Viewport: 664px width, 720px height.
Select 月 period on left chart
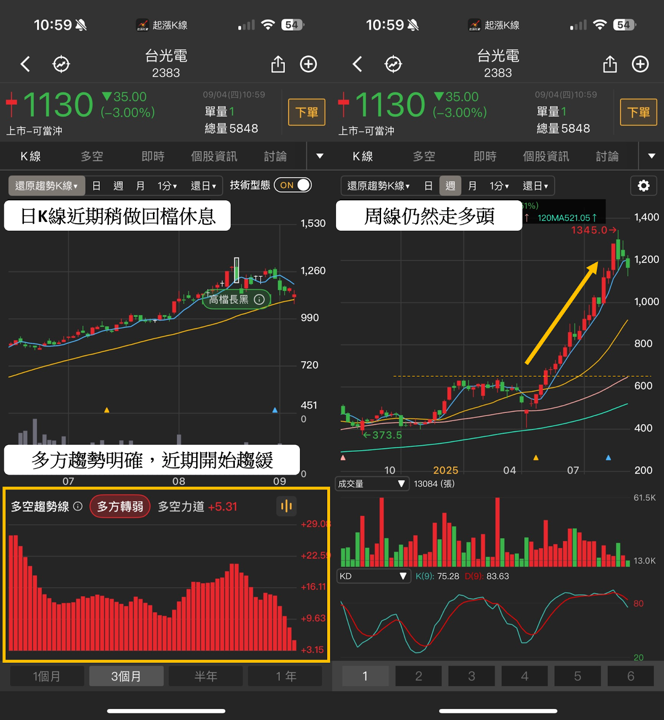(140, 186)
